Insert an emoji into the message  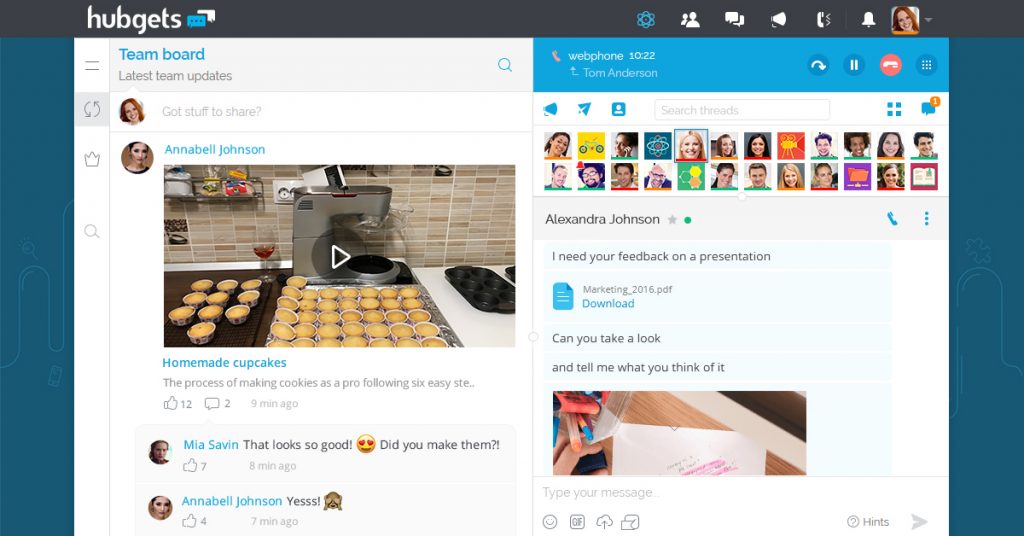pyautogui.click(x=550, y=522)
